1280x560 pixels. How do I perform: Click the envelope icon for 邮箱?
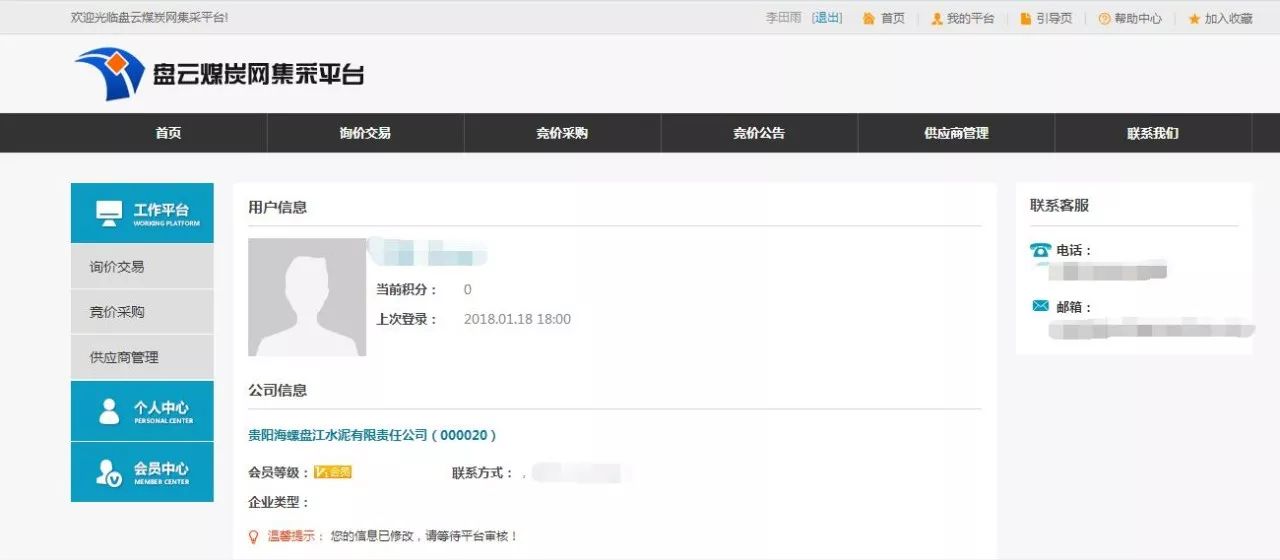coord(1040,306)
